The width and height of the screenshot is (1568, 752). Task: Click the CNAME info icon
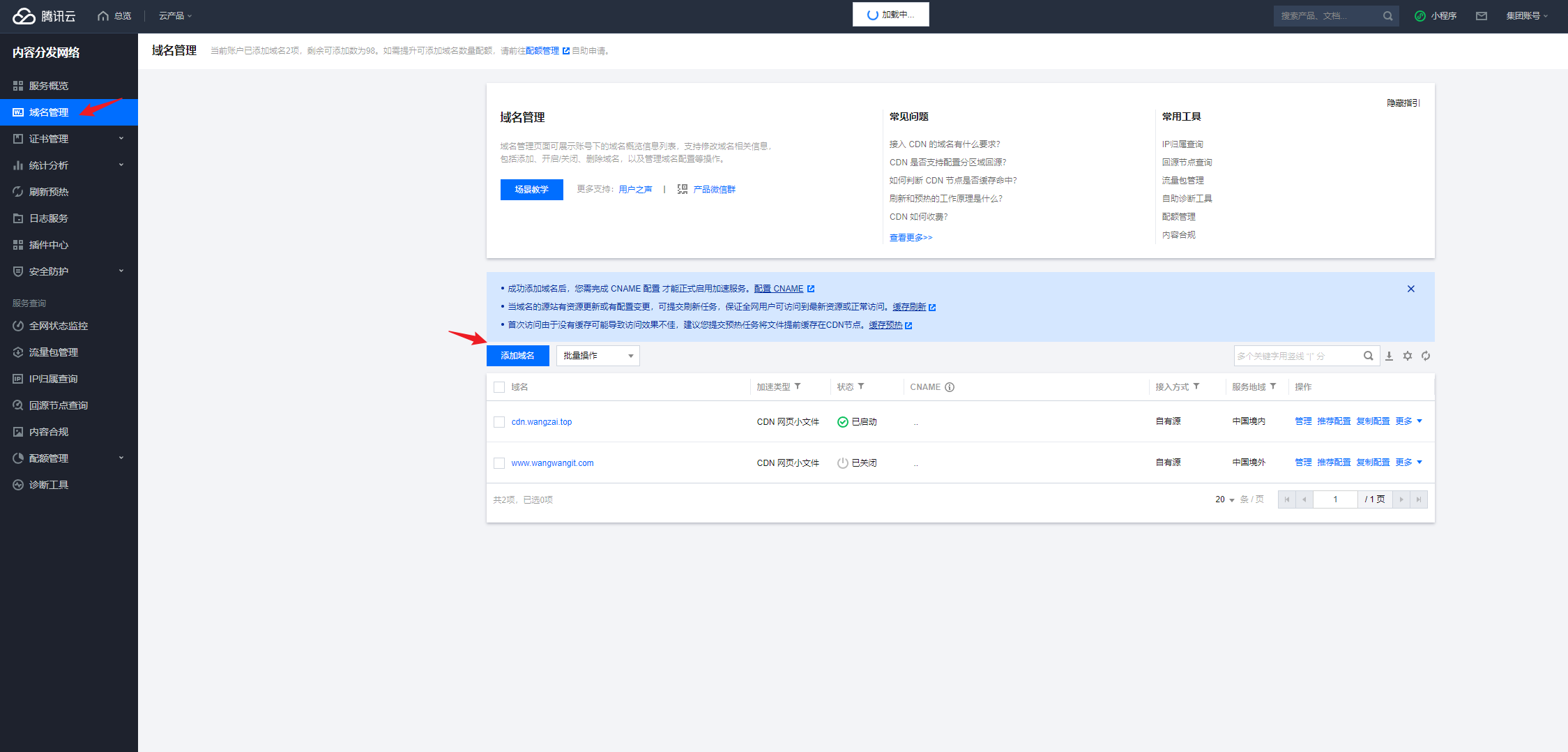[950, 387]
